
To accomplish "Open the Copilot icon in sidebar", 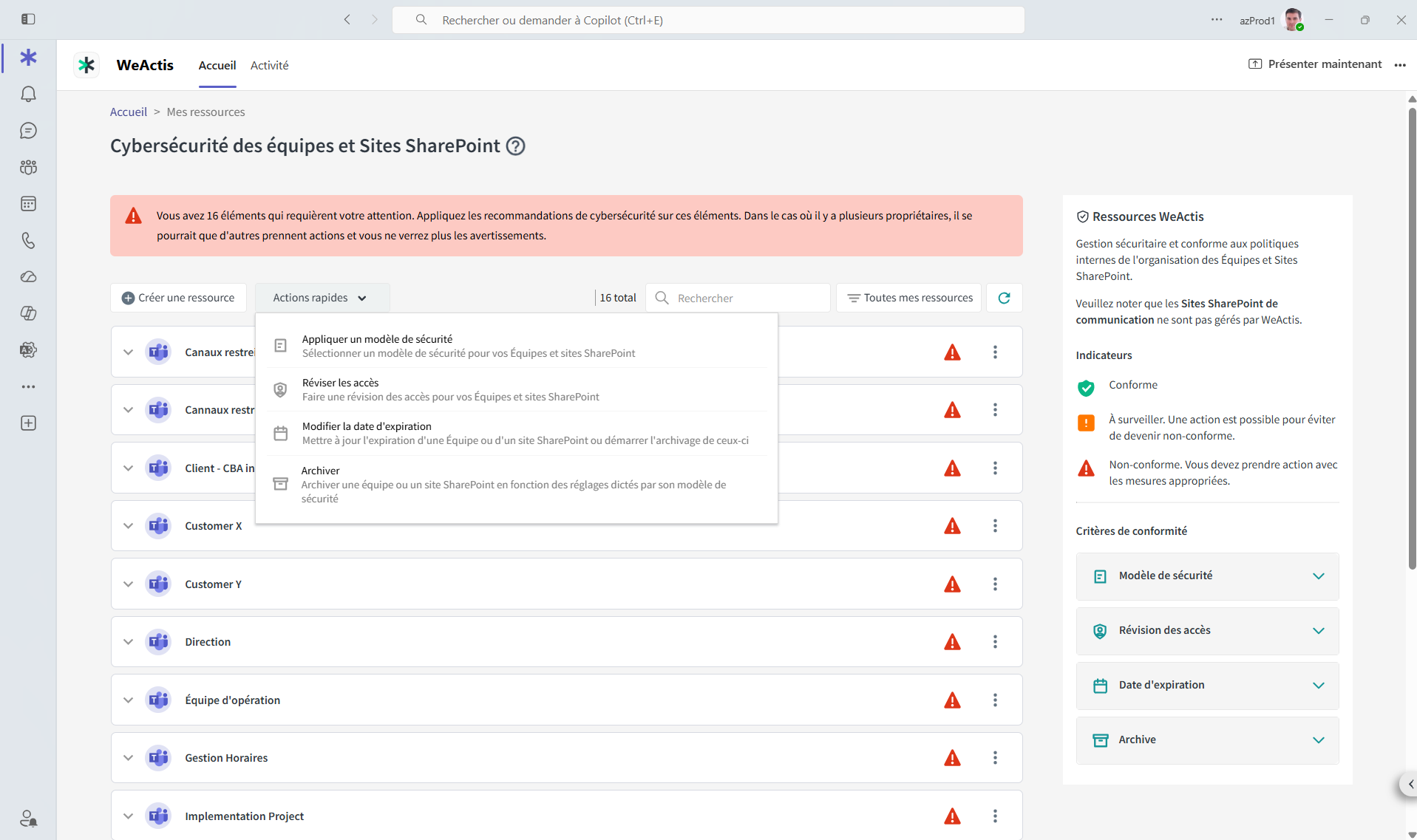I will tap(28, 313).
